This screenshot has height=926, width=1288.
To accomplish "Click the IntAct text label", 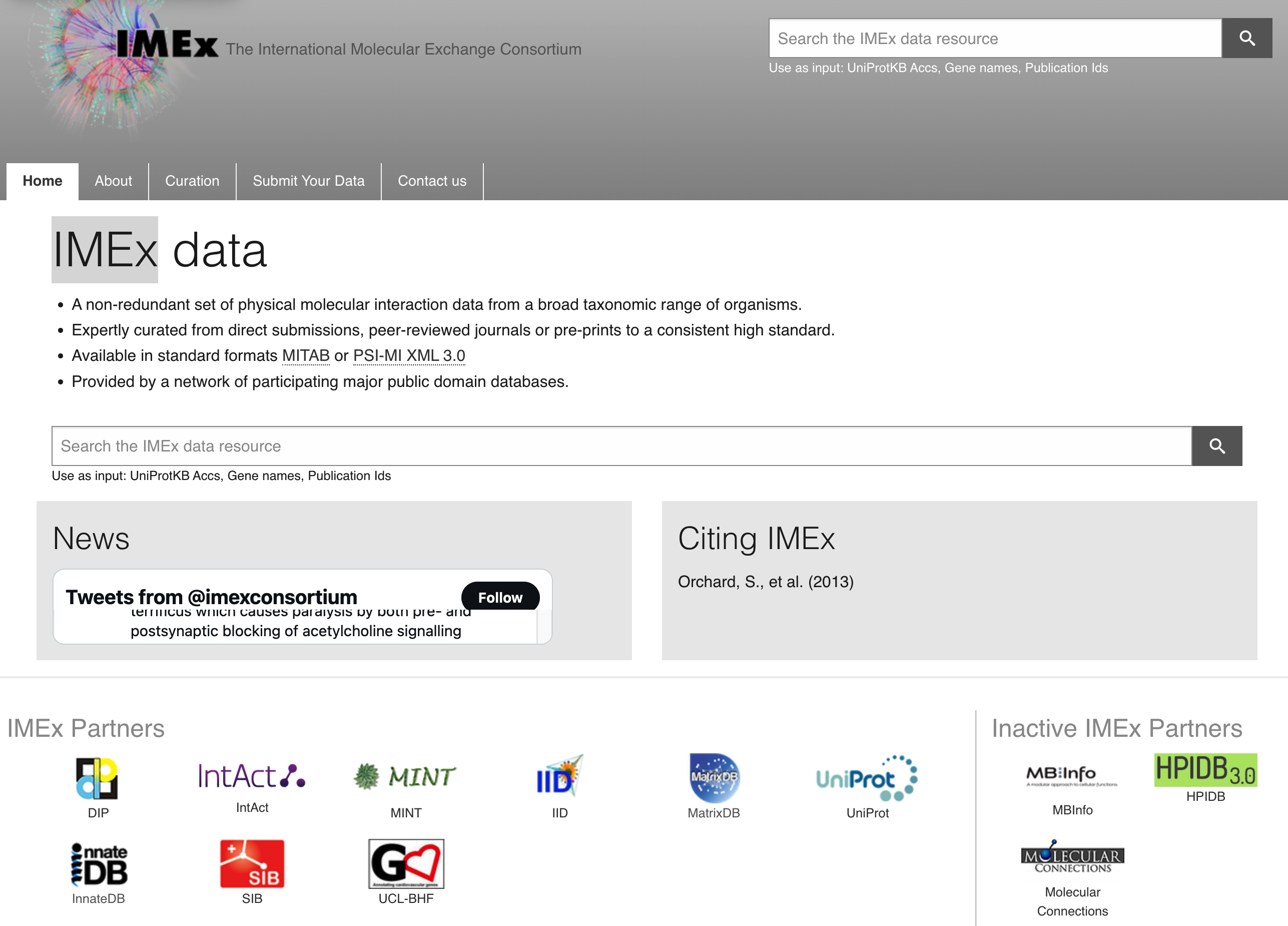I will (x=252, y=807).
